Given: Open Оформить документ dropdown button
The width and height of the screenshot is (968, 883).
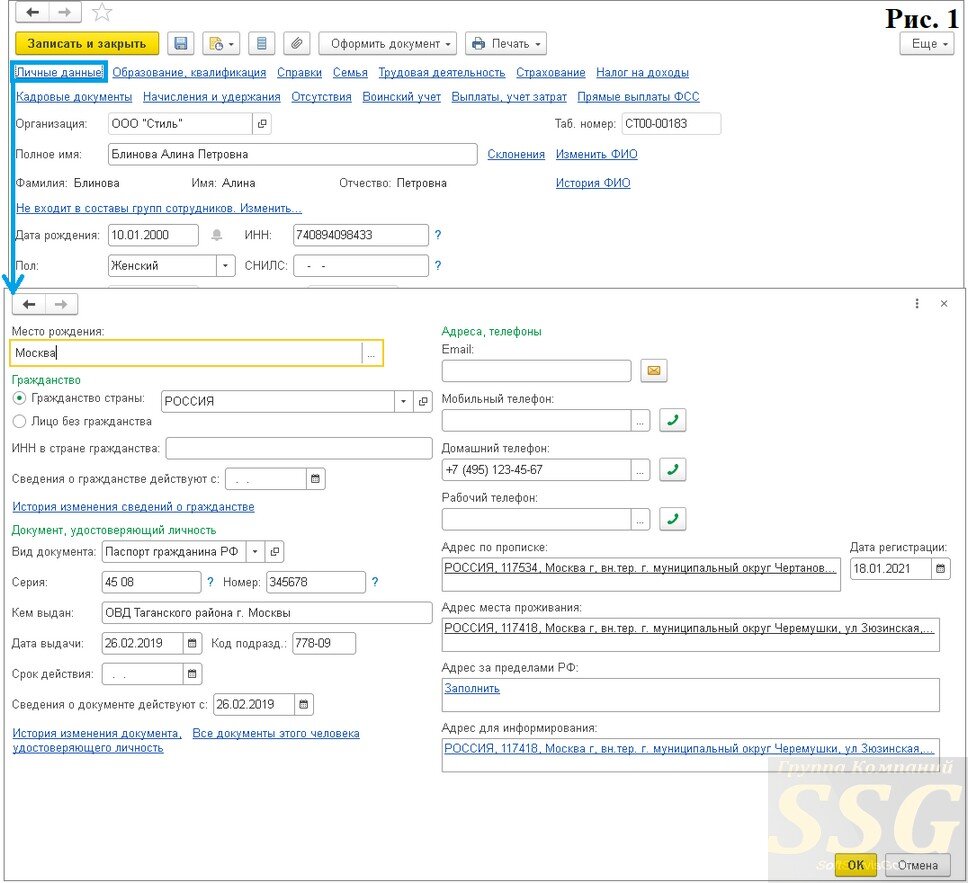Looking at the screenshot, I should 388,44.
